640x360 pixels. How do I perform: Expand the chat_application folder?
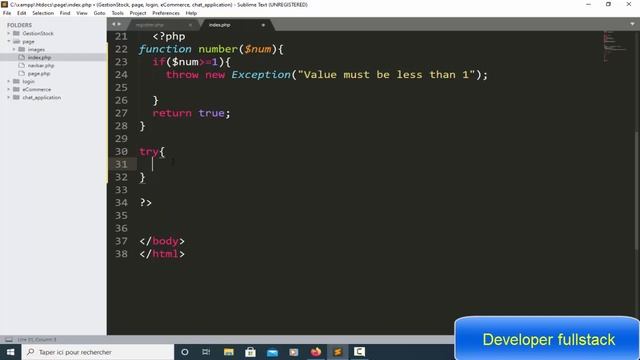pyautogui.click(x=9, y=98)
